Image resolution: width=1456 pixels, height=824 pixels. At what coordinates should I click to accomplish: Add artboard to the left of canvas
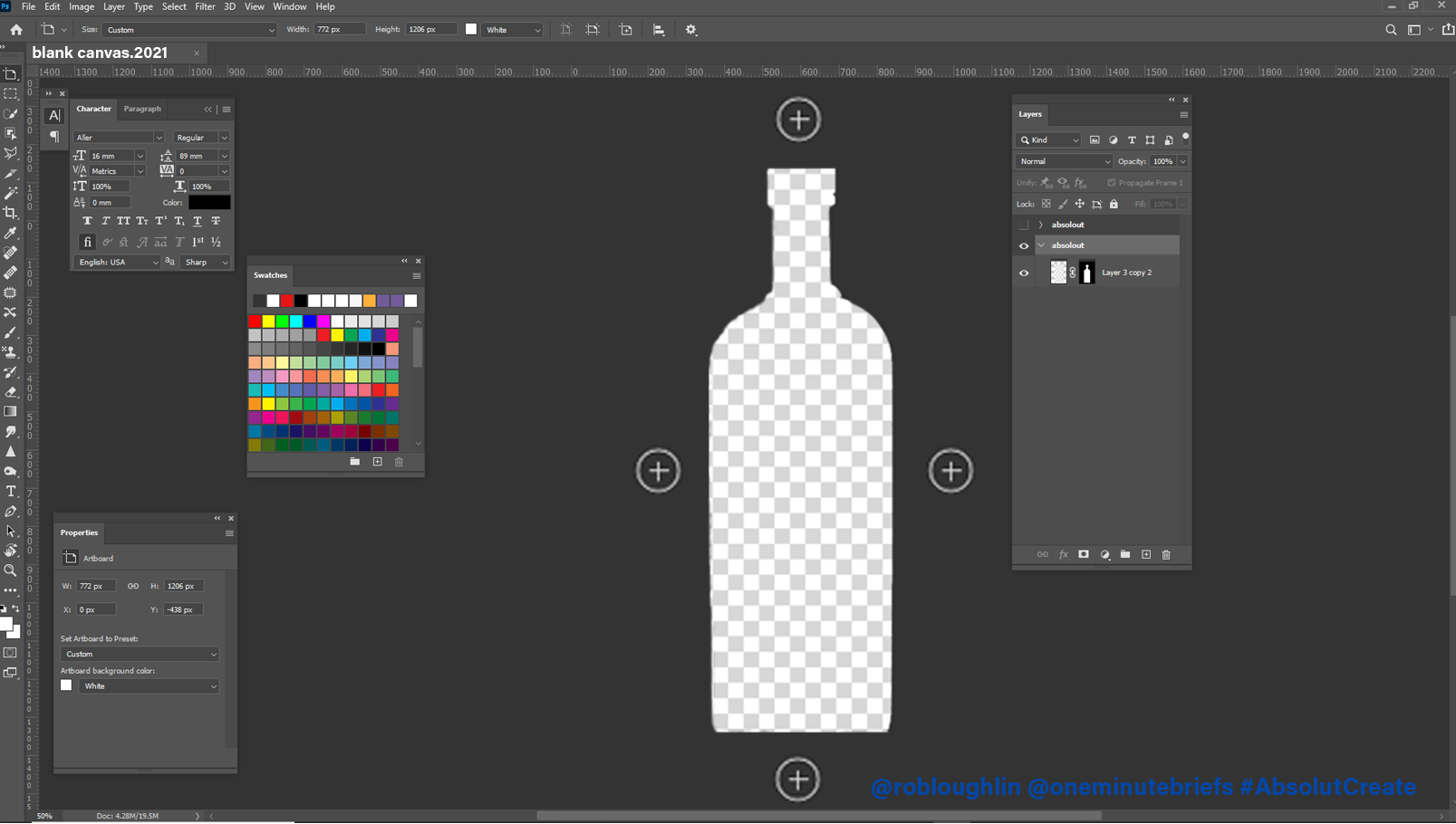(658, 471)
